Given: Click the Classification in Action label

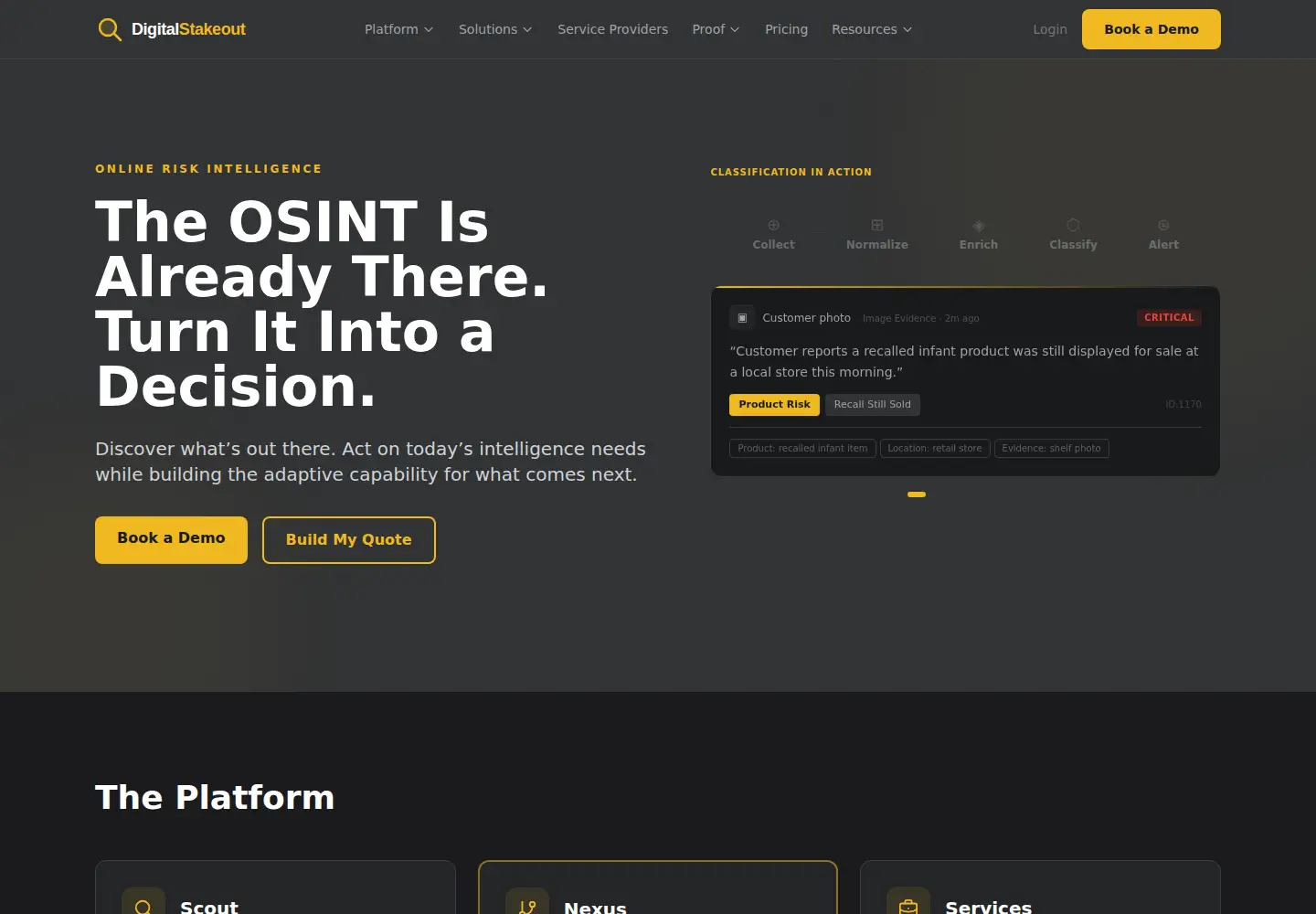Looking at the screenshot, I should click(791, 172).
